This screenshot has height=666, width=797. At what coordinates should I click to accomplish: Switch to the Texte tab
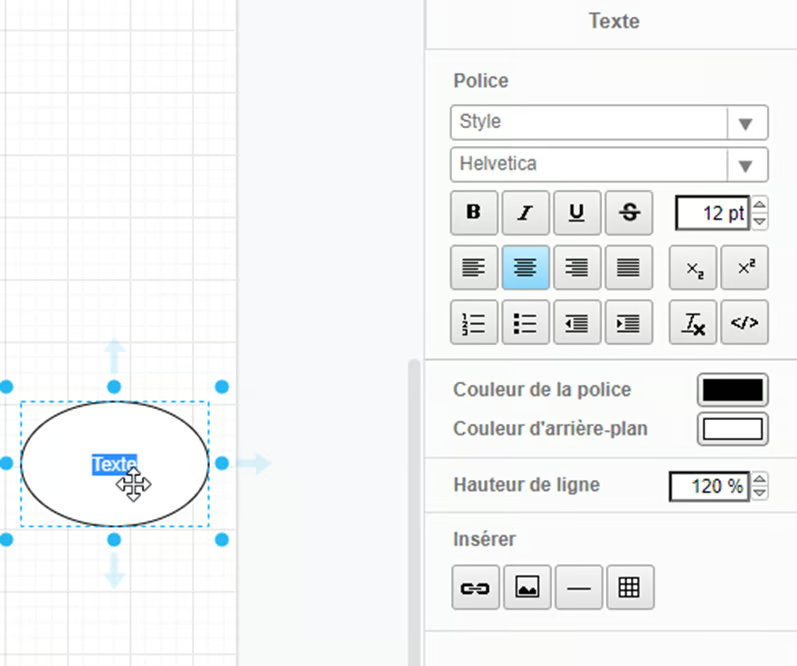613,21
